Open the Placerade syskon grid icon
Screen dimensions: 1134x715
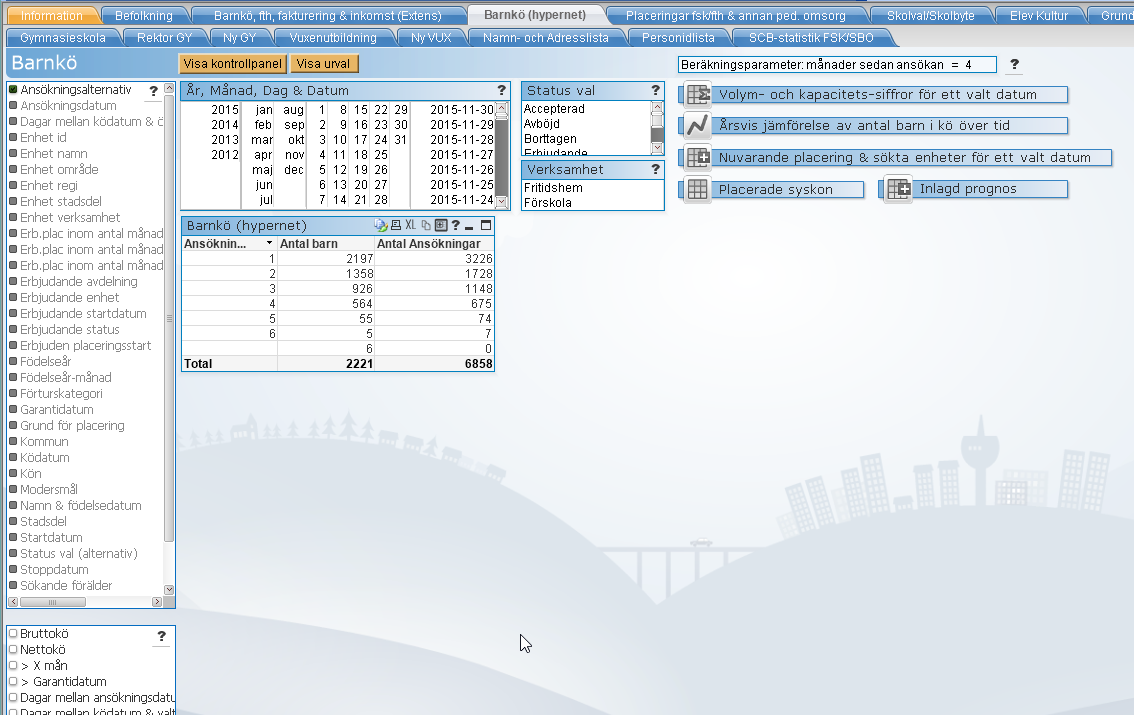(698, 189)
